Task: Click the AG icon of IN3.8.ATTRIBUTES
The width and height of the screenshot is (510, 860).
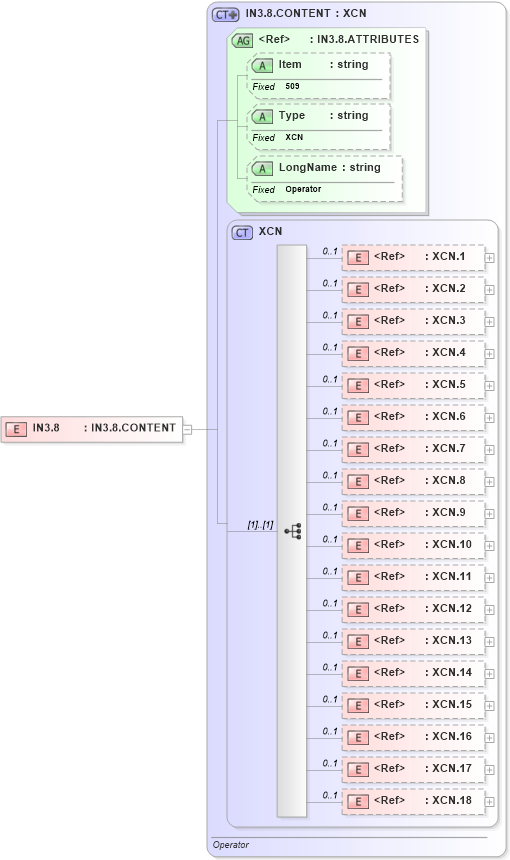Action: pyautogui.click(x=242, y=40)
